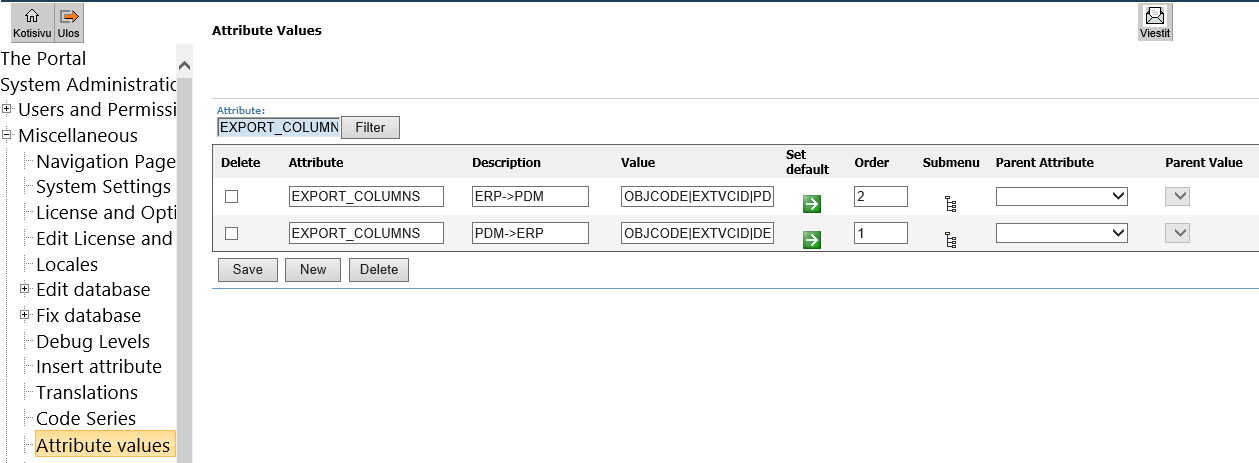Collapse the Miscellaneous tree node
This screenshot has width=1259, height=463.
[x=7, y=135]
